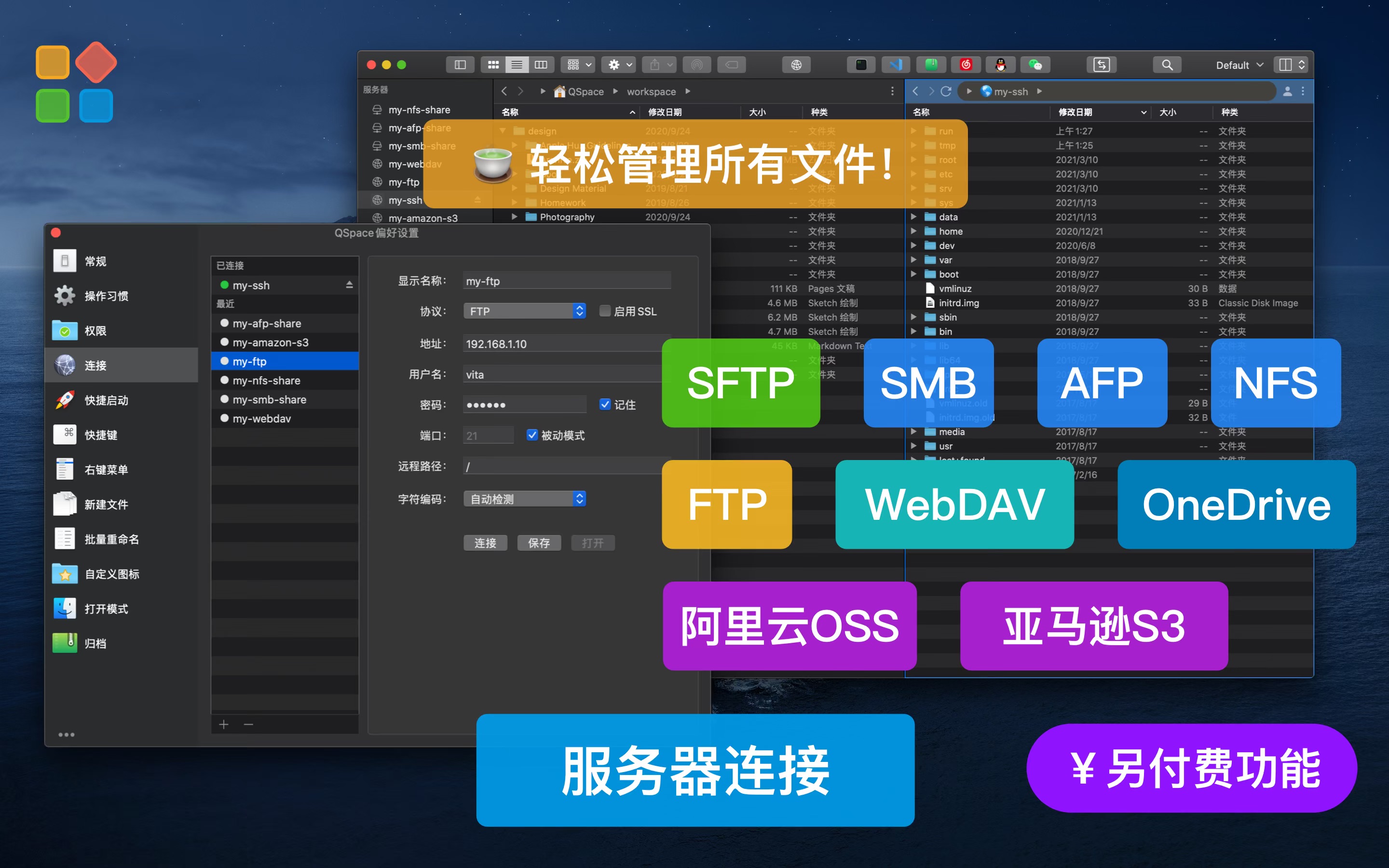This screenshot has width=1389, height=868.
Task: Open the 操作习惯 preferences section
Action: coord(122,296)
